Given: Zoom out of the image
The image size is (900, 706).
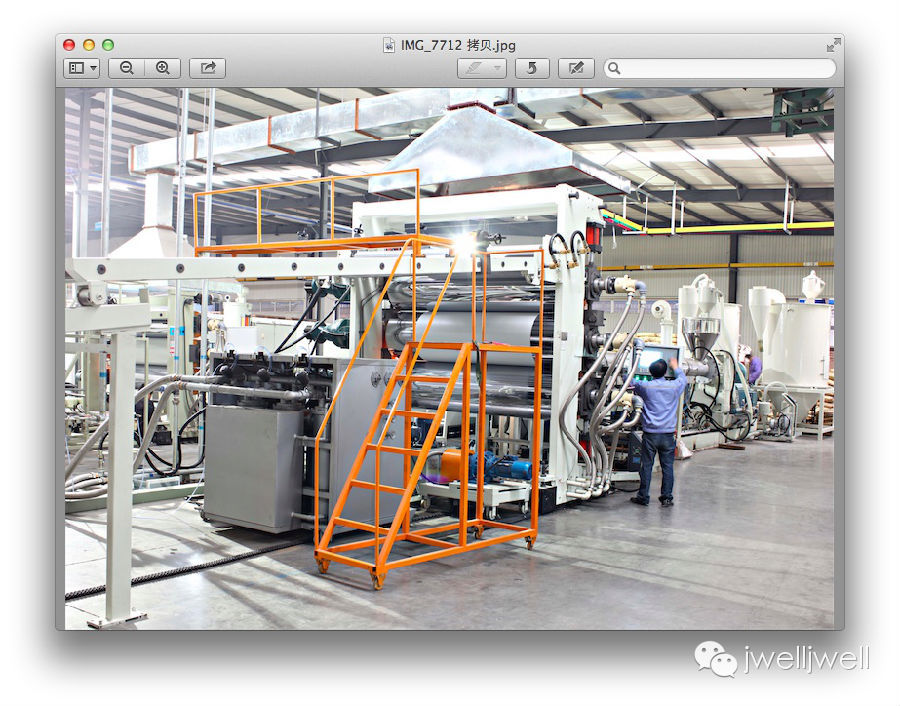Looking at the screenshot, I should click(127, 68).
